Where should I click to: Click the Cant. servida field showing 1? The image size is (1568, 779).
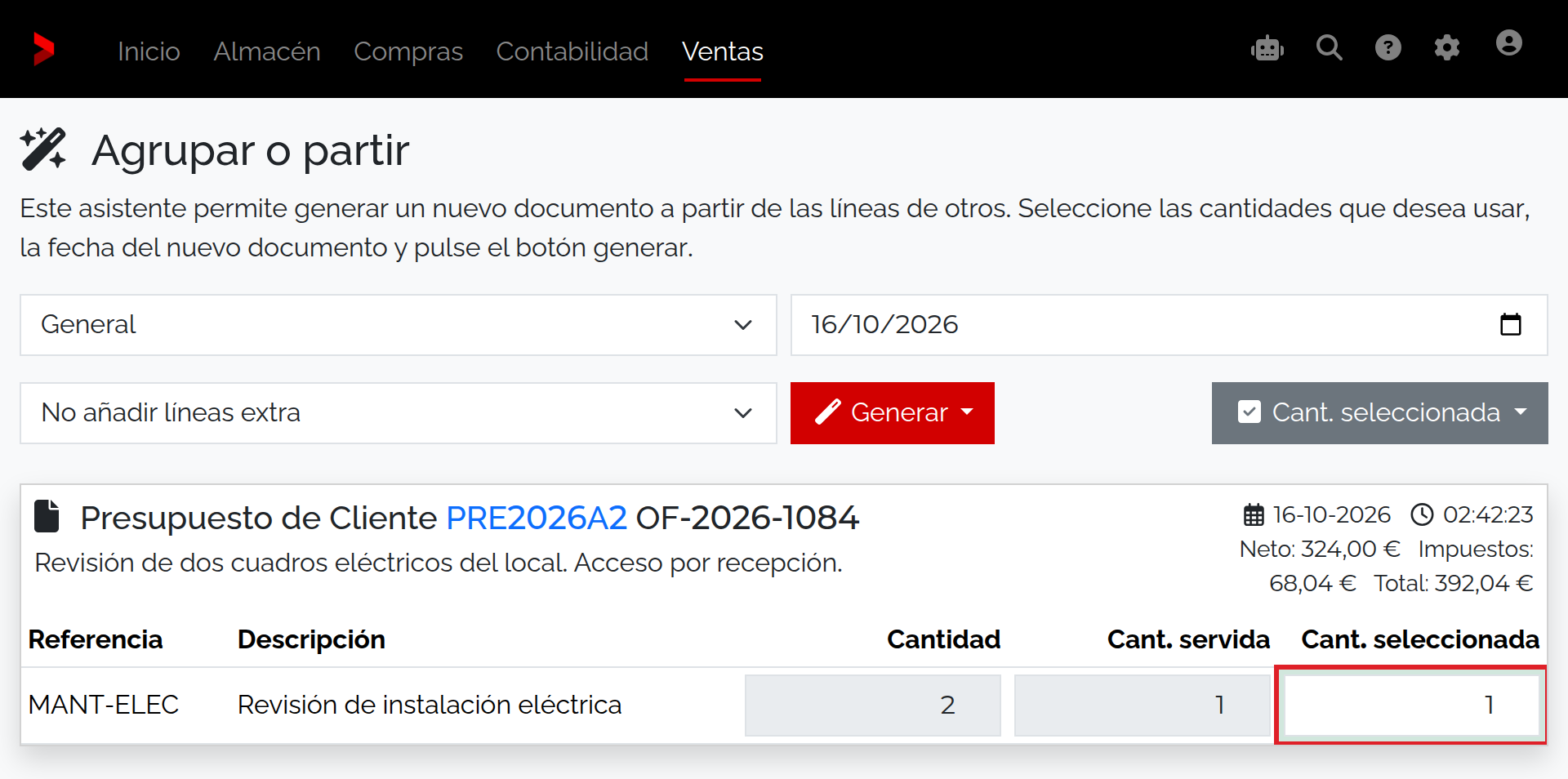[x=1142, y=705]
